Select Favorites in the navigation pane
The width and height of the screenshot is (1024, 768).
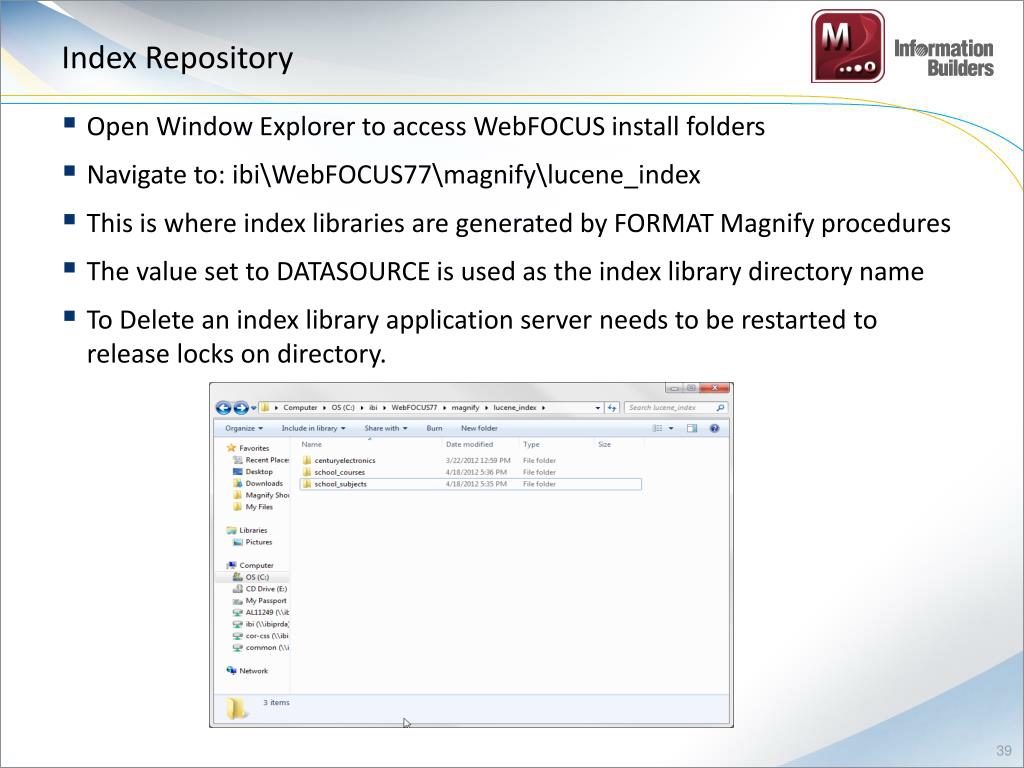tap(254, 448)
